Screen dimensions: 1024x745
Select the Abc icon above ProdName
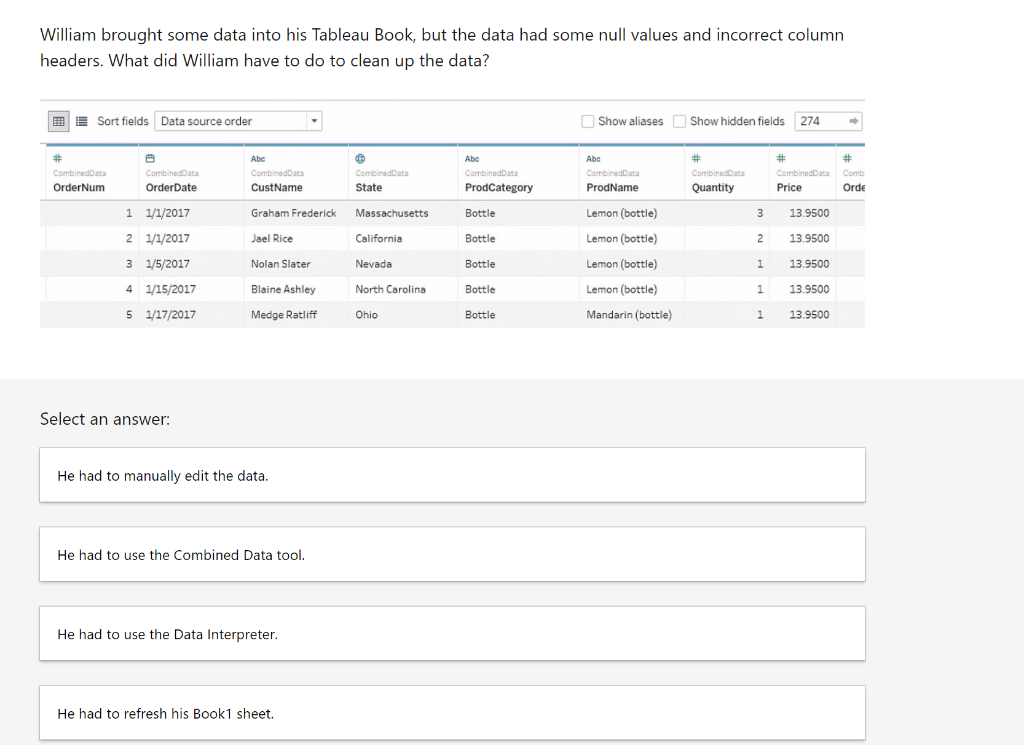tap(591, 158)
